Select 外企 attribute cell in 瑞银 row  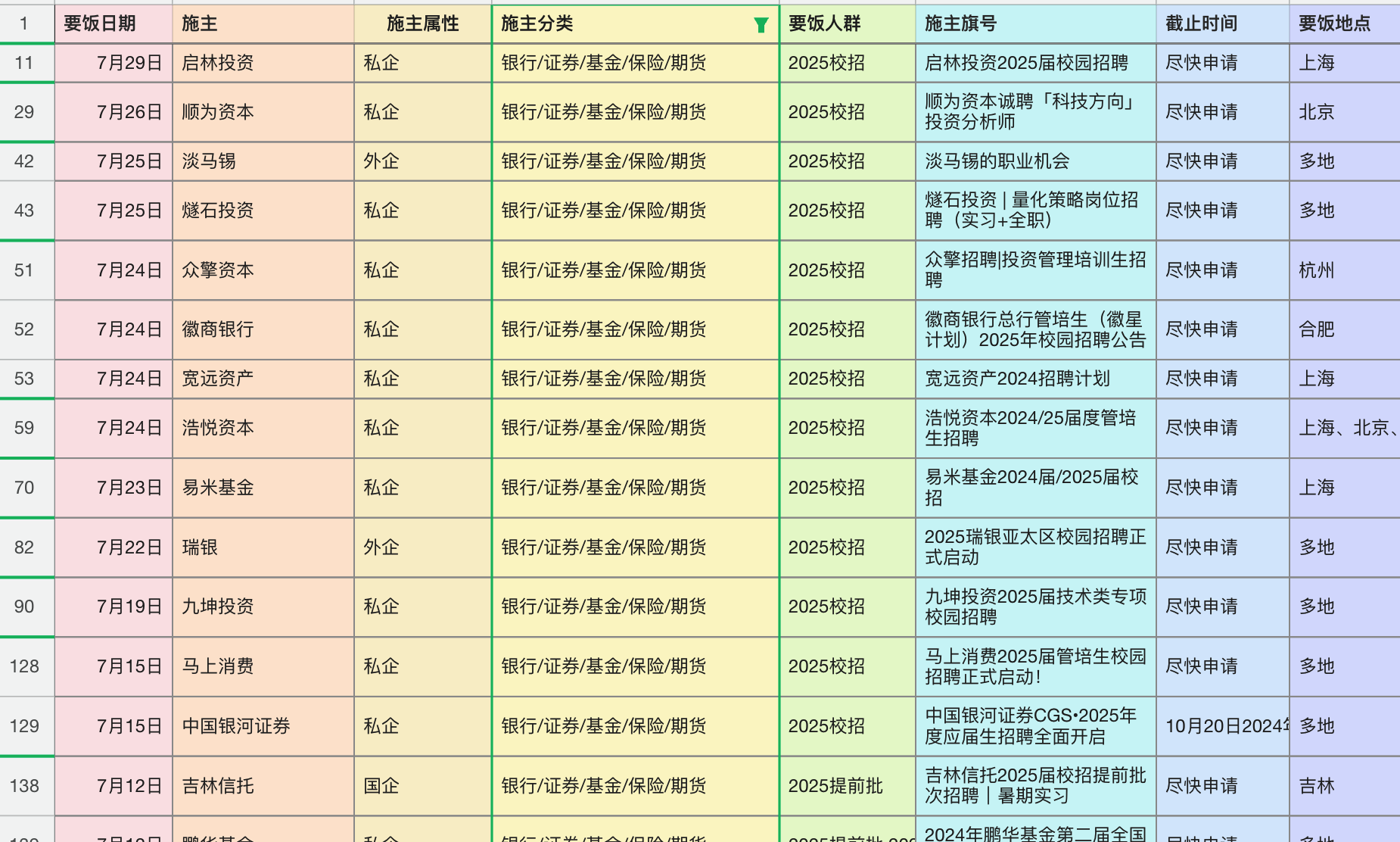(422, 547)
